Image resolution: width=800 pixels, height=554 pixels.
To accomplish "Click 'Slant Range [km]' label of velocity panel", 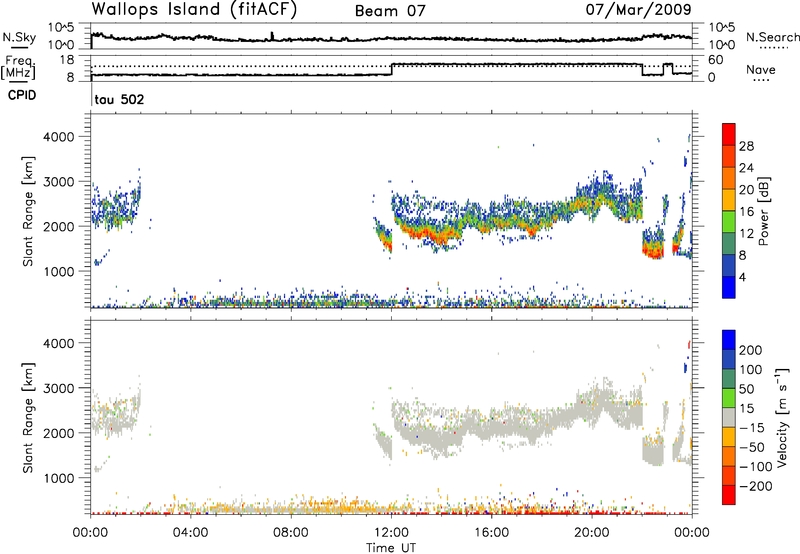I will (28, 418).
